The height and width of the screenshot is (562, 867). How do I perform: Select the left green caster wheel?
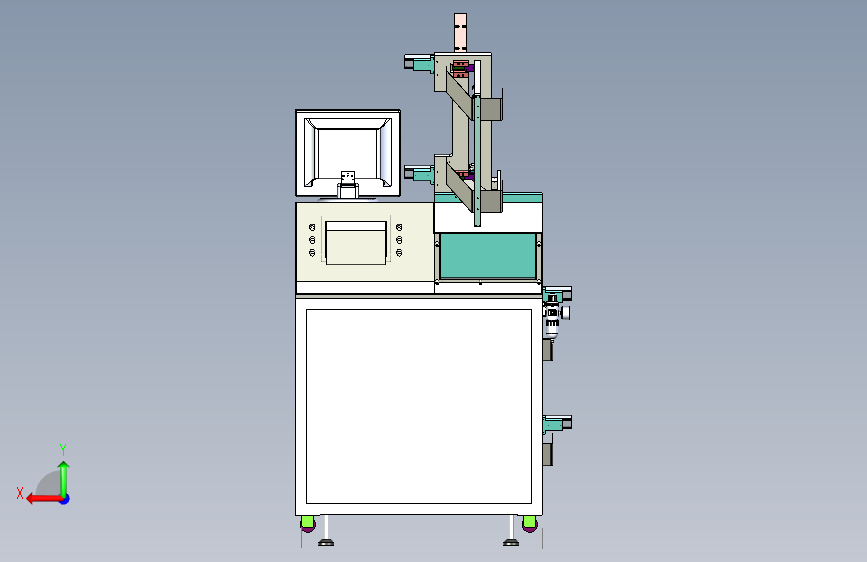(307, 523)
